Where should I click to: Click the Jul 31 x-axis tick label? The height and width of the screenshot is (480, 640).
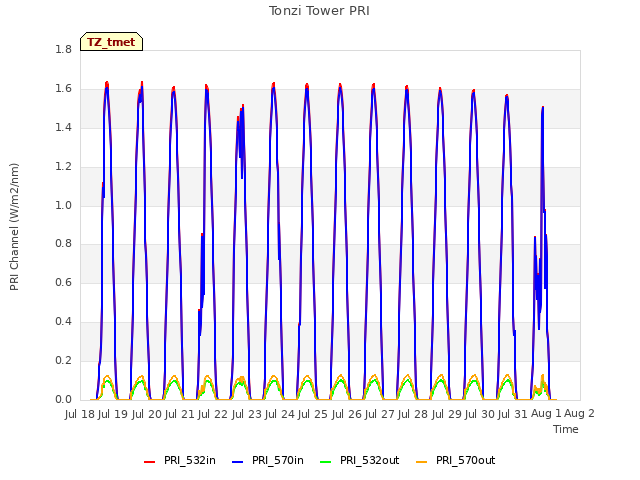click(513, 414)
